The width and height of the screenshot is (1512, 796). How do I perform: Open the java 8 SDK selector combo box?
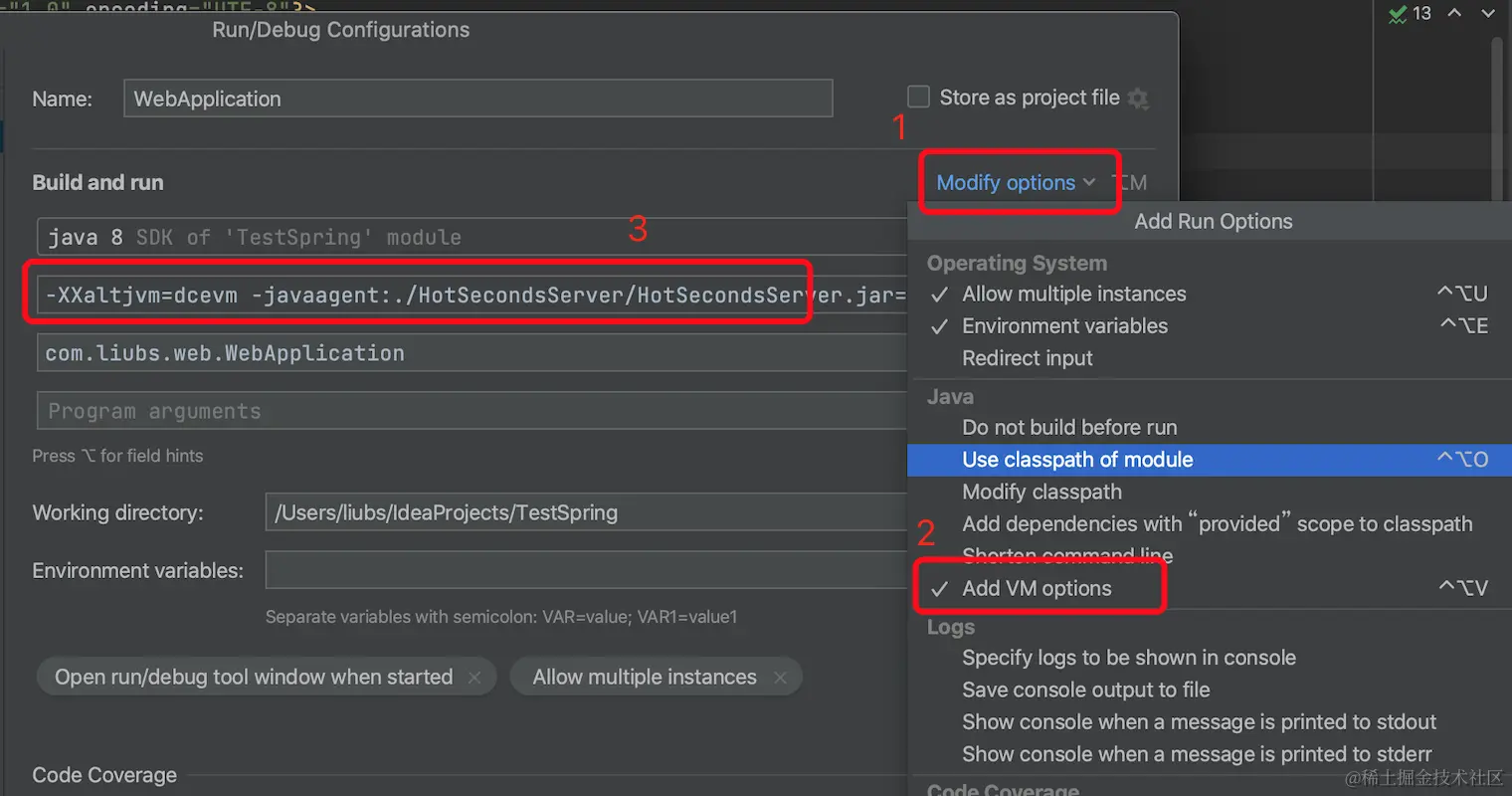click(x=468, y=238)
